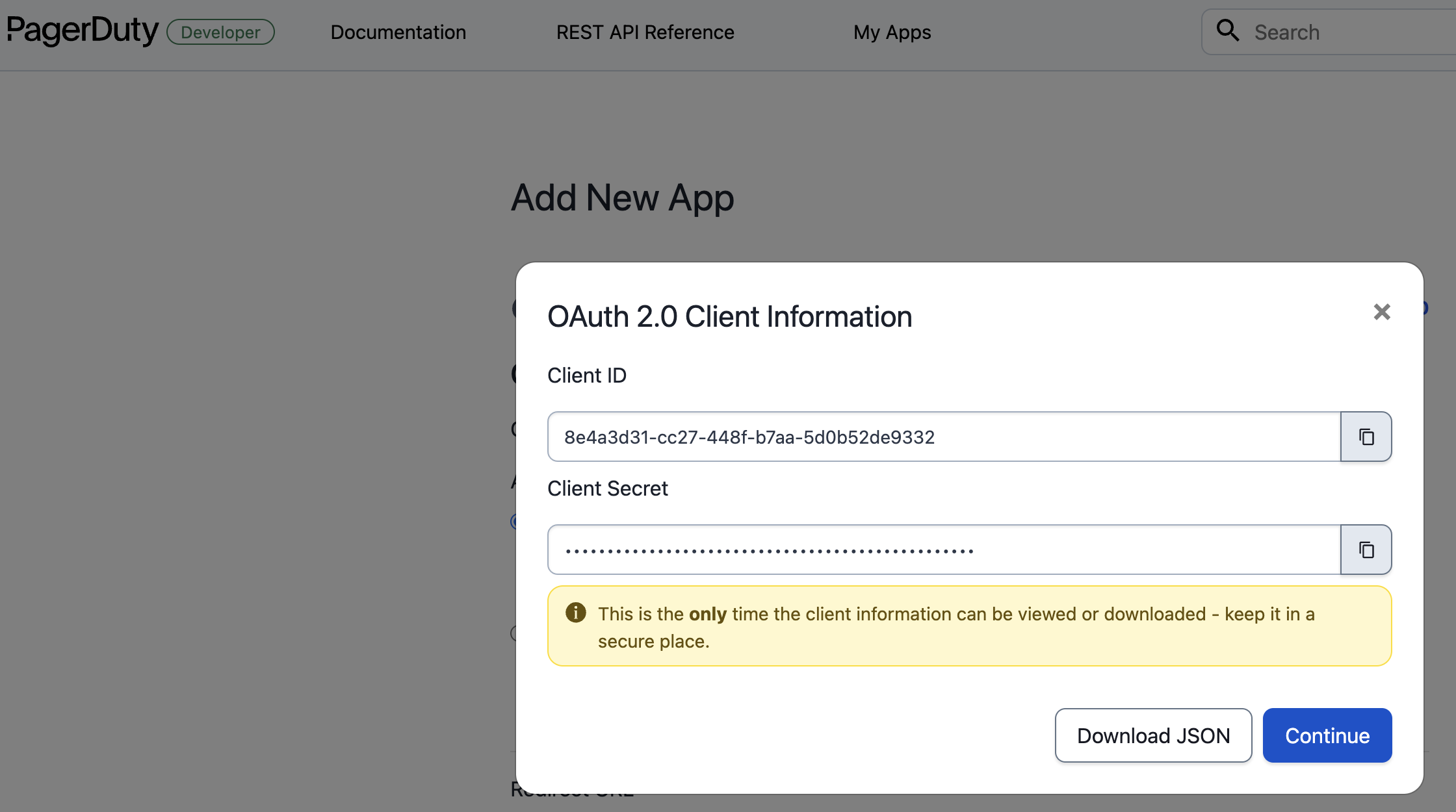Click inside the Client ID field
This screenshot has height=812, width=1456.
942,437
